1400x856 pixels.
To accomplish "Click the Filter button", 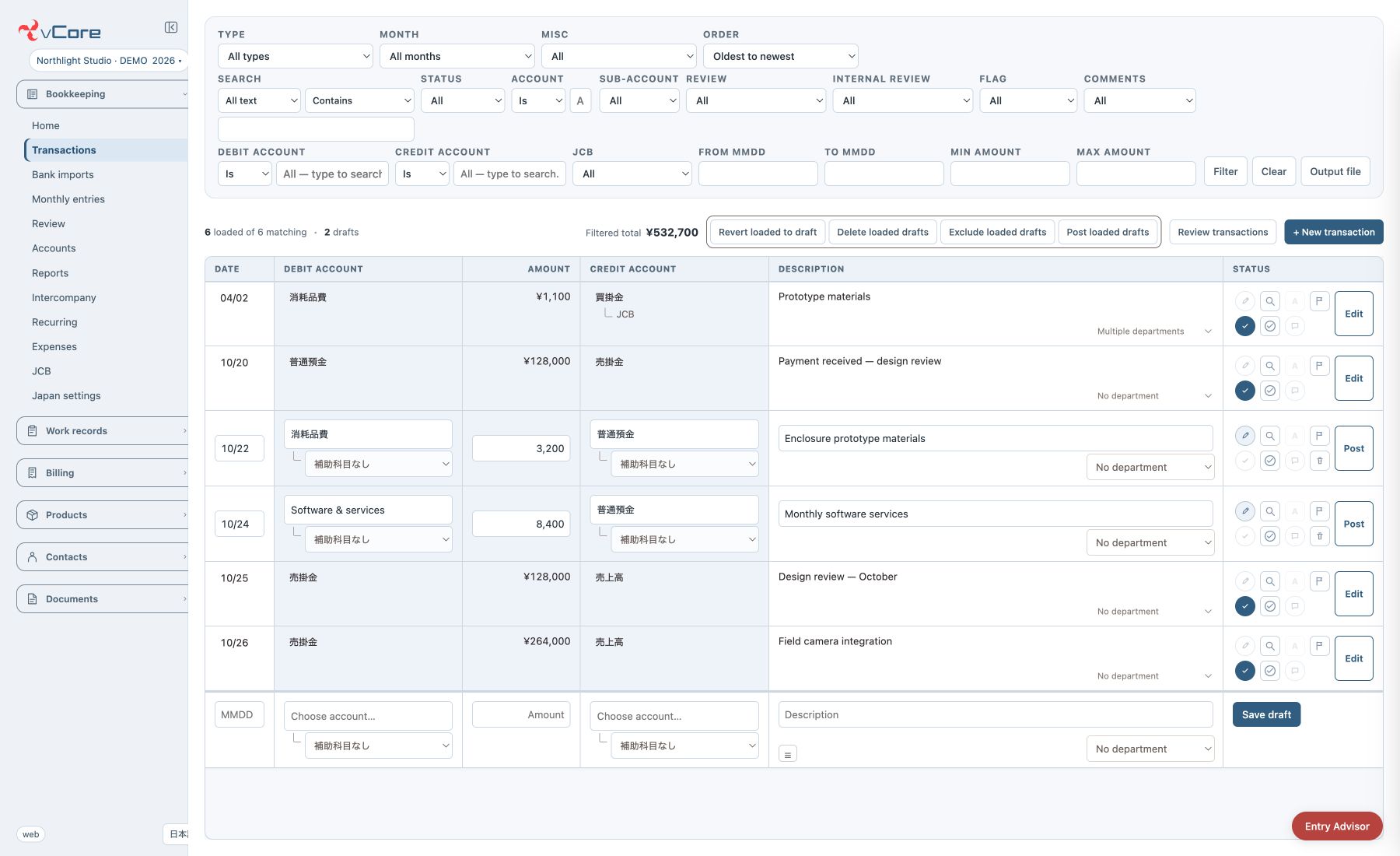I will pos(1226,171).
